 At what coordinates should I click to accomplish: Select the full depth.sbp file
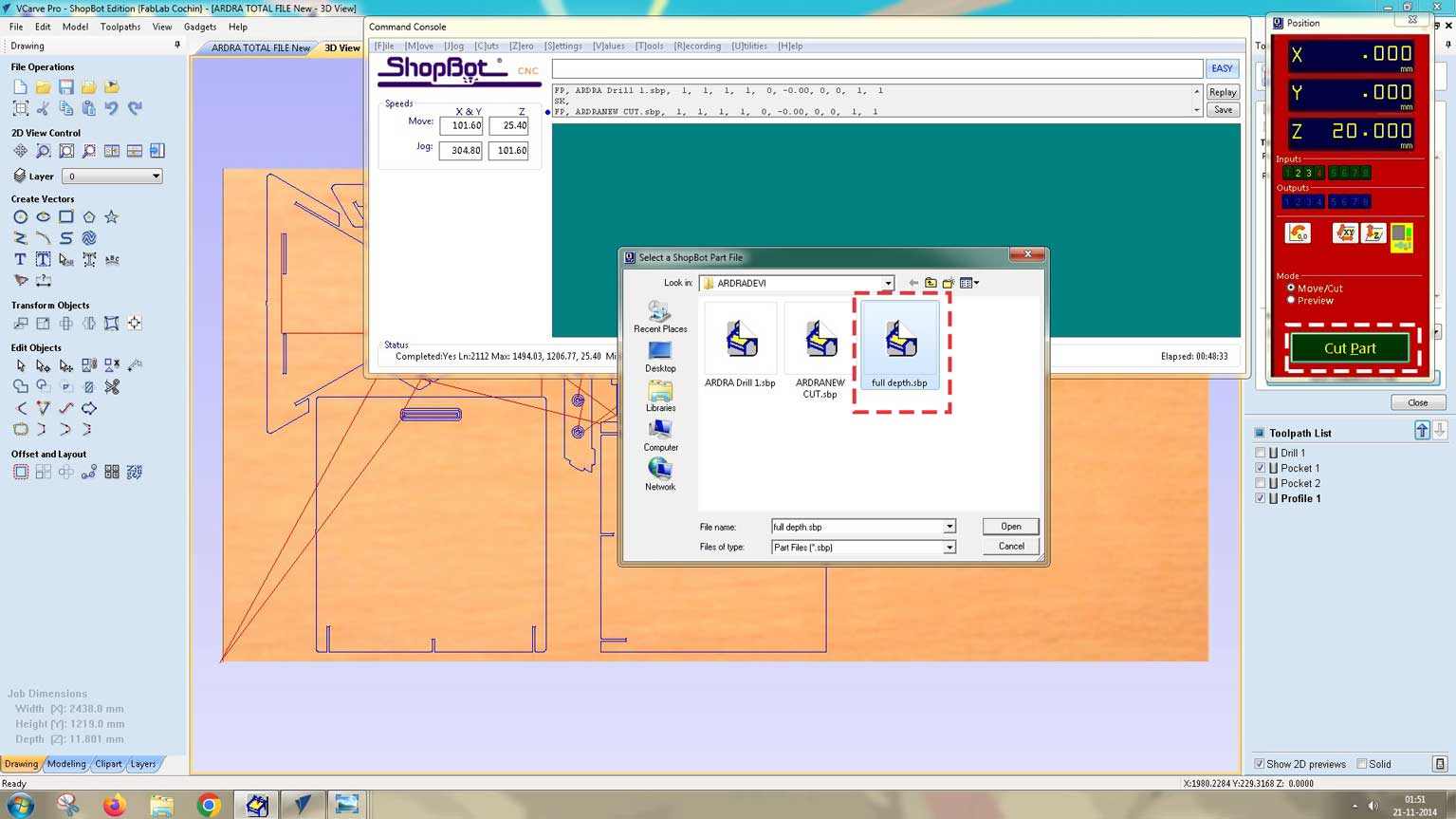pyautogui.click(x=900, y=345)
